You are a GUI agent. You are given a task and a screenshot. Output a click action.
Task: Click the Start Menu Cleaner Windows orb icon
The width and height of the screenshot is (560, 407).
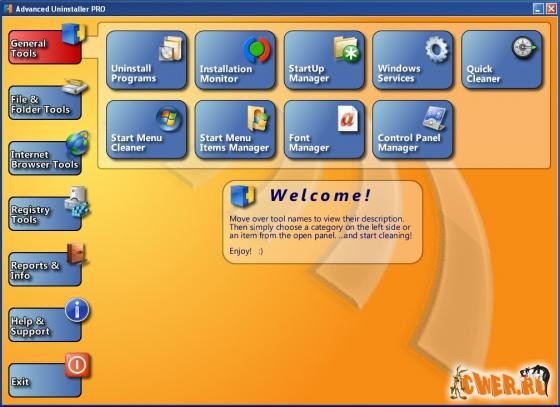tap(169, 119)
